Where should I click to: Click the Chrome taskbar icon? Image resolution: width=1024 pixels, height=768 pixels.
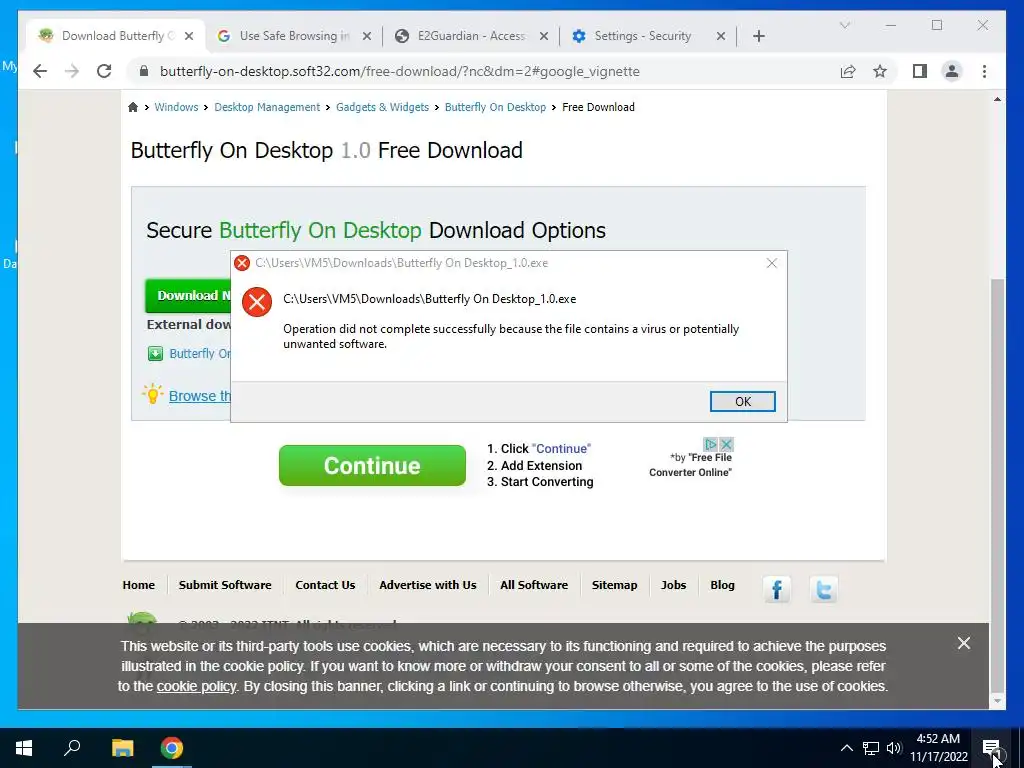point(172,748)
